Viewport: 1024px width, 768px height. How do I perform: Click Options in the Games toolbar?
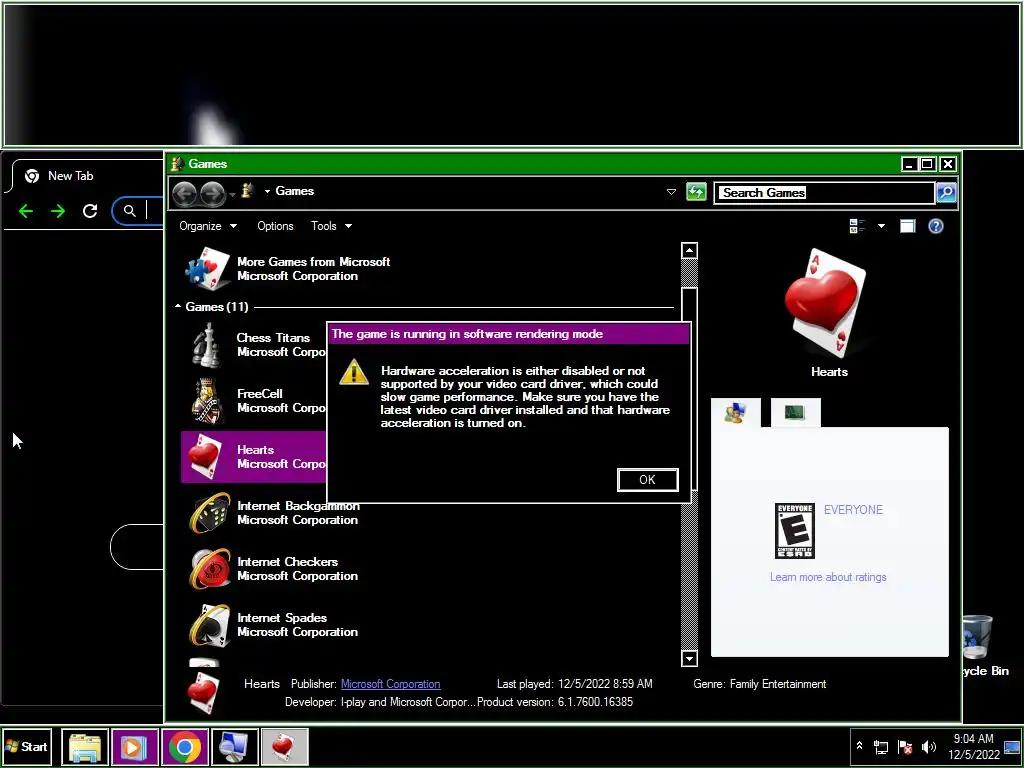pyautogui.click(x=275, y=226)
